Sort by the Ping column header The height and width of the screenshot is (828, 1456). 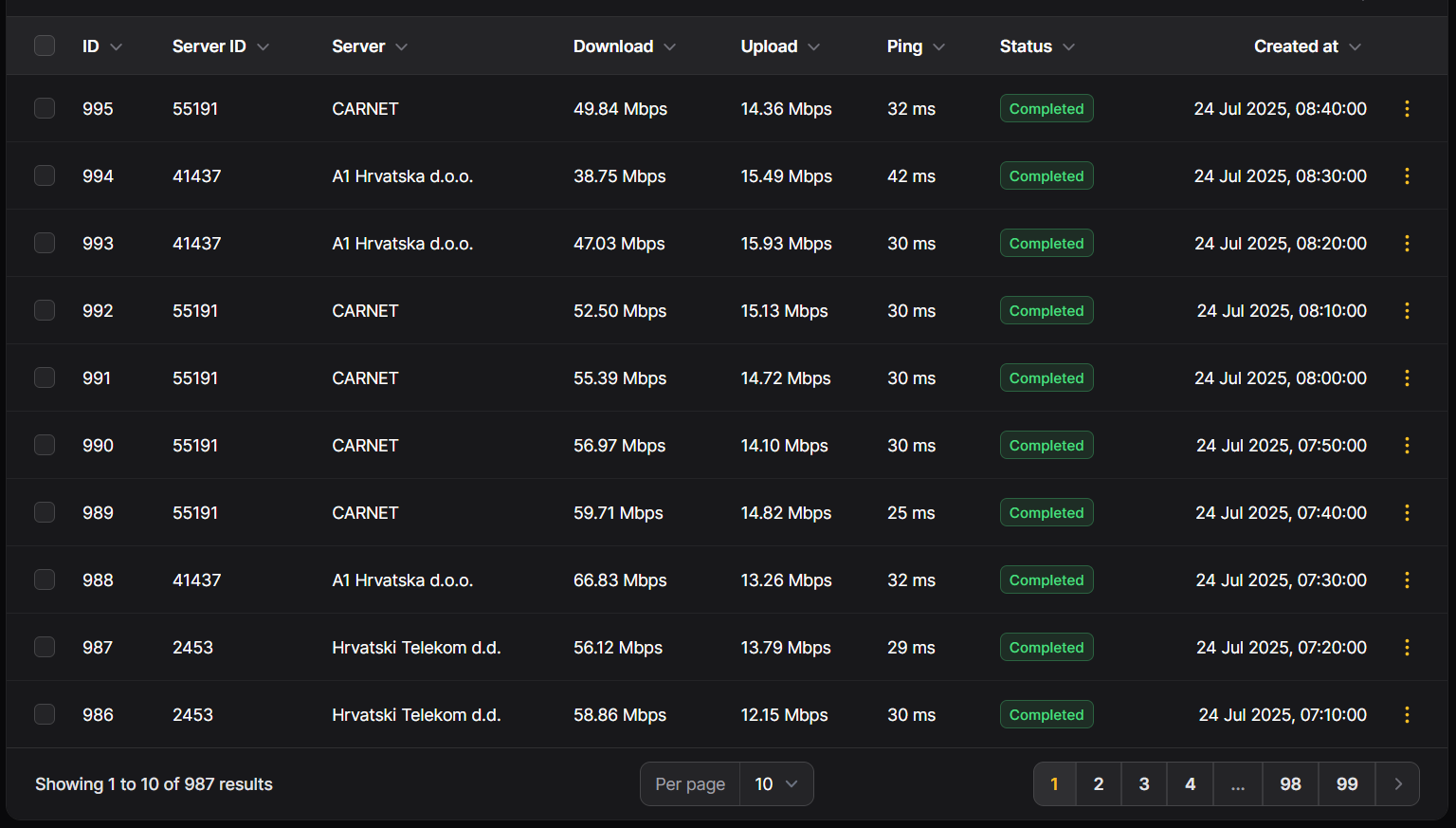pyautogui.click(x=916, y=46)
